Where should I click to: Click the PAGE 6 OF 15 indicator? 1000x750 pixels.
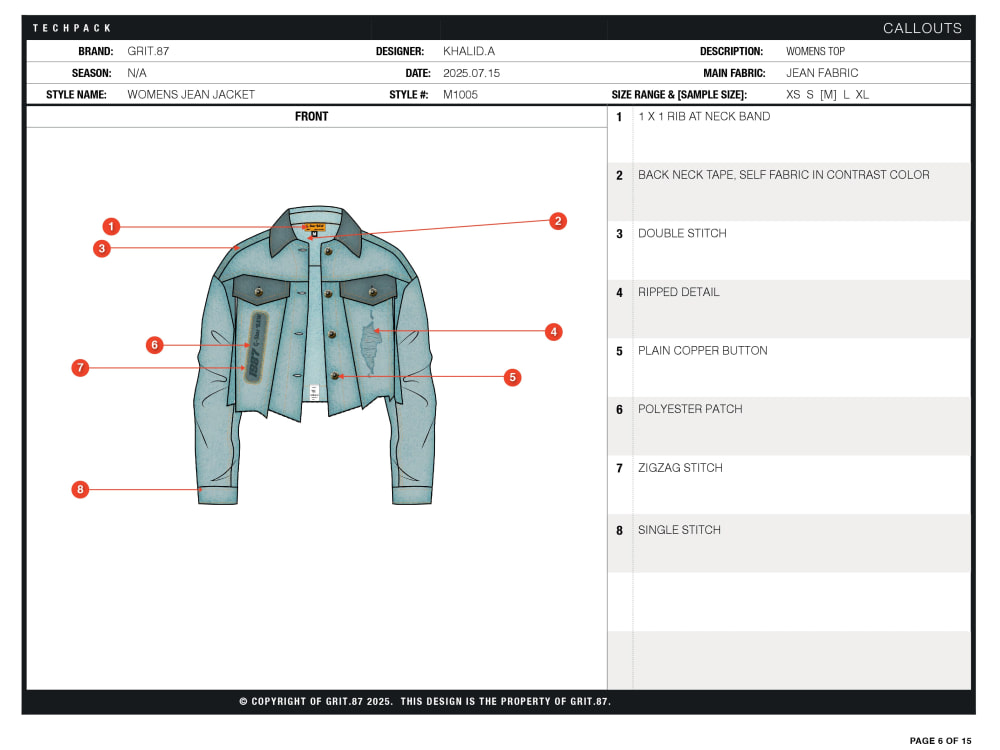[x=940, y=740]
